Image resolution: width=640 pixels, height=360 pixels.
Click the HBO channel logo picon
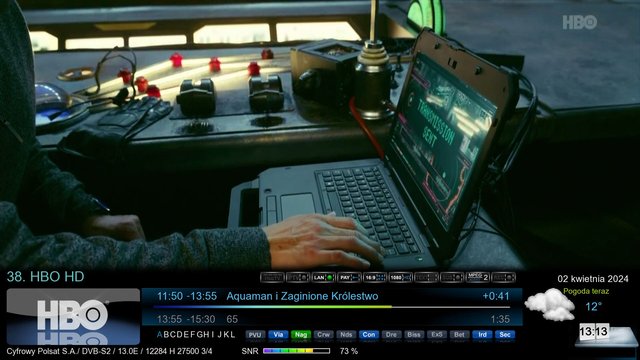[73, 316]
